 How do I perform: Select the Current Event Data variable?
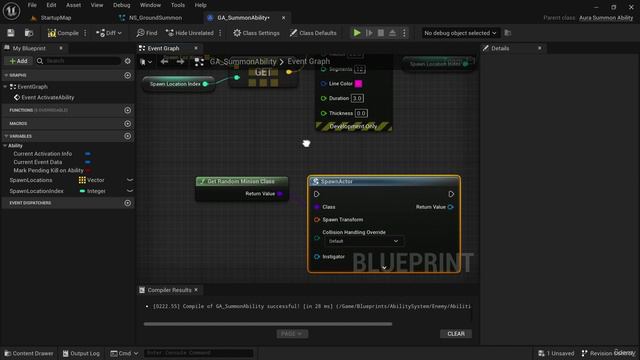pos(38,162)
